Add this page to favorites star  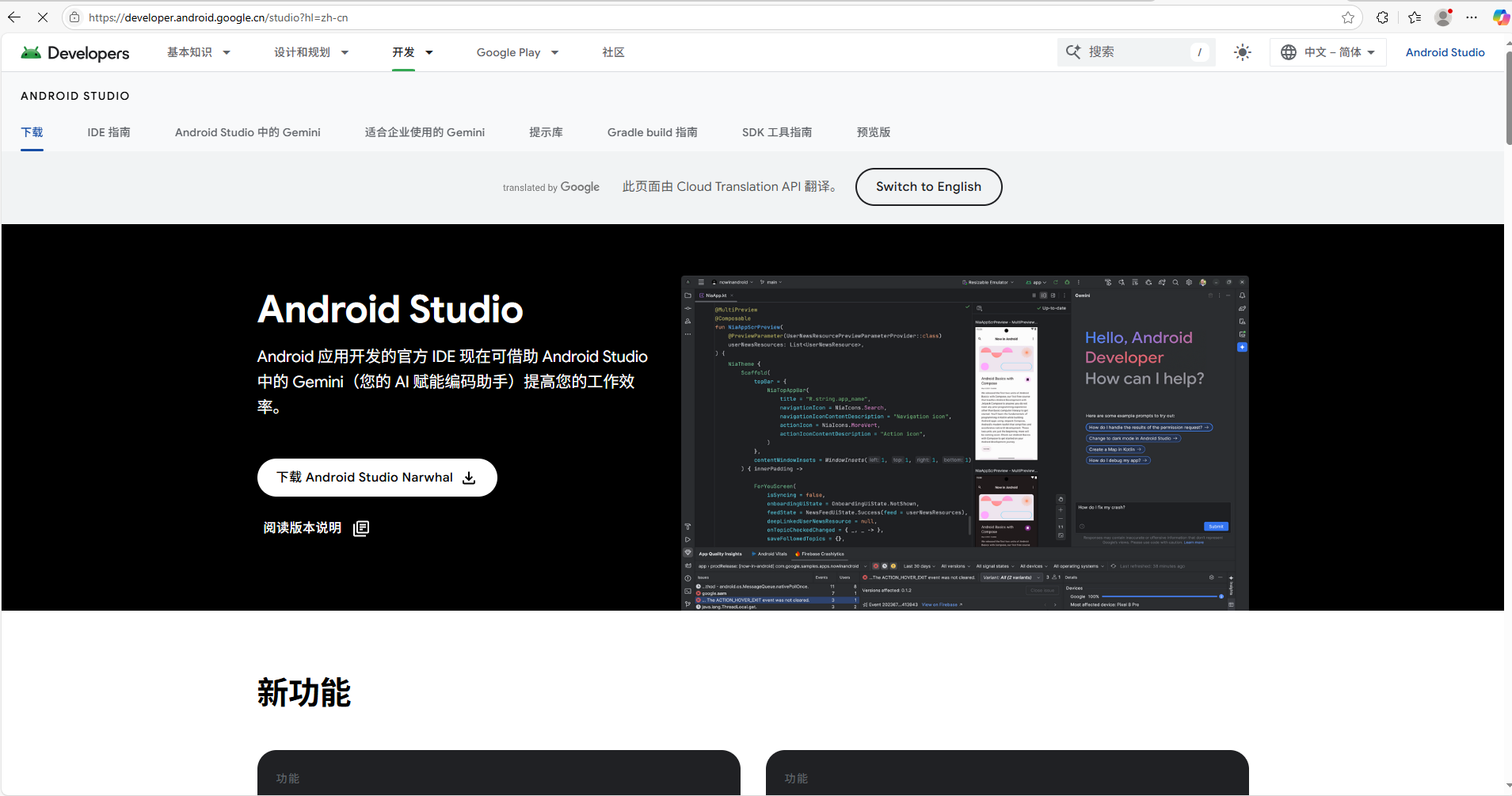click(1348, 17)
